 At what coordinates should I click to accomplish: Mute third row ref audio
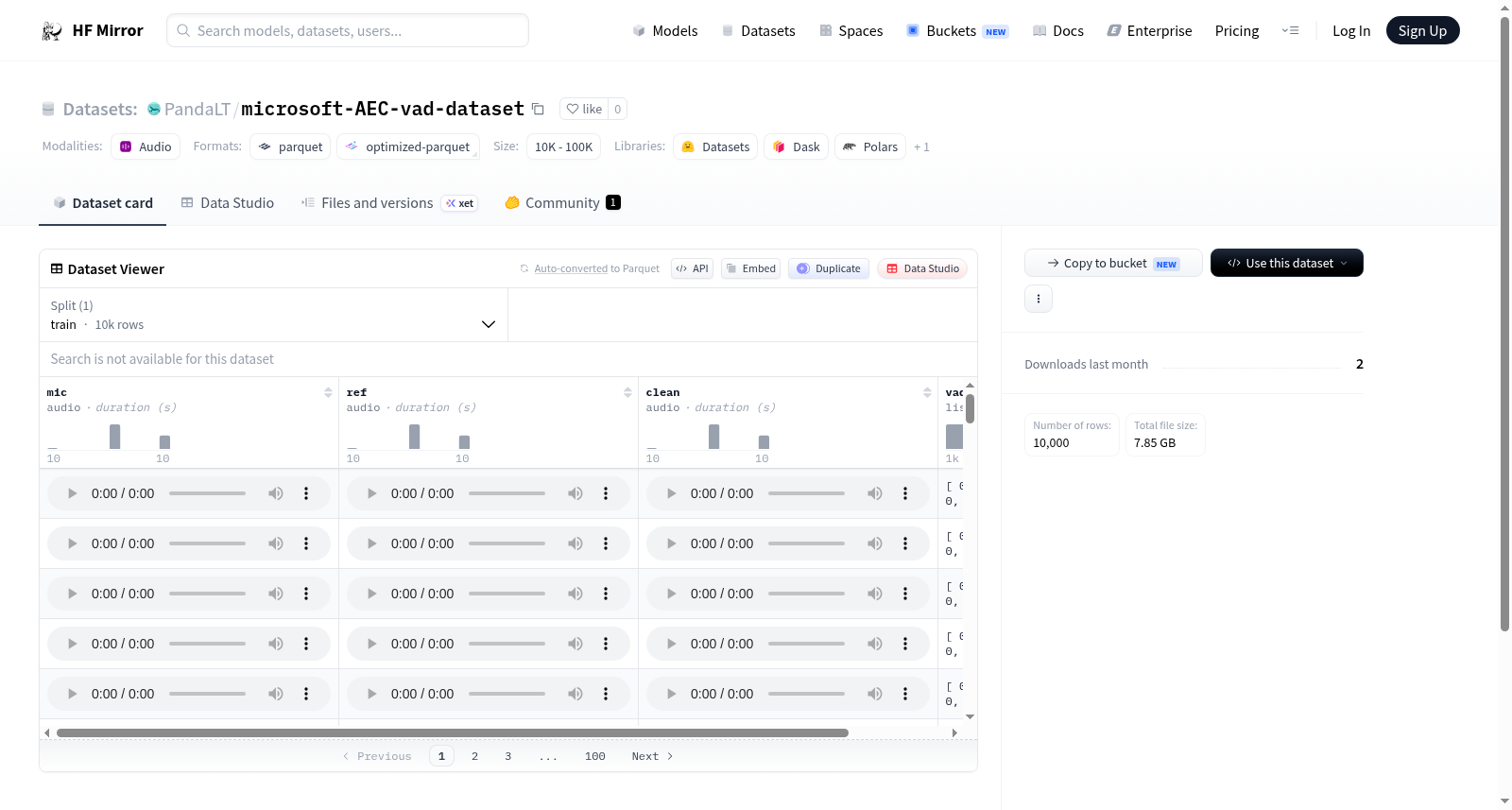pyautogui.click(x=576, y=594)
